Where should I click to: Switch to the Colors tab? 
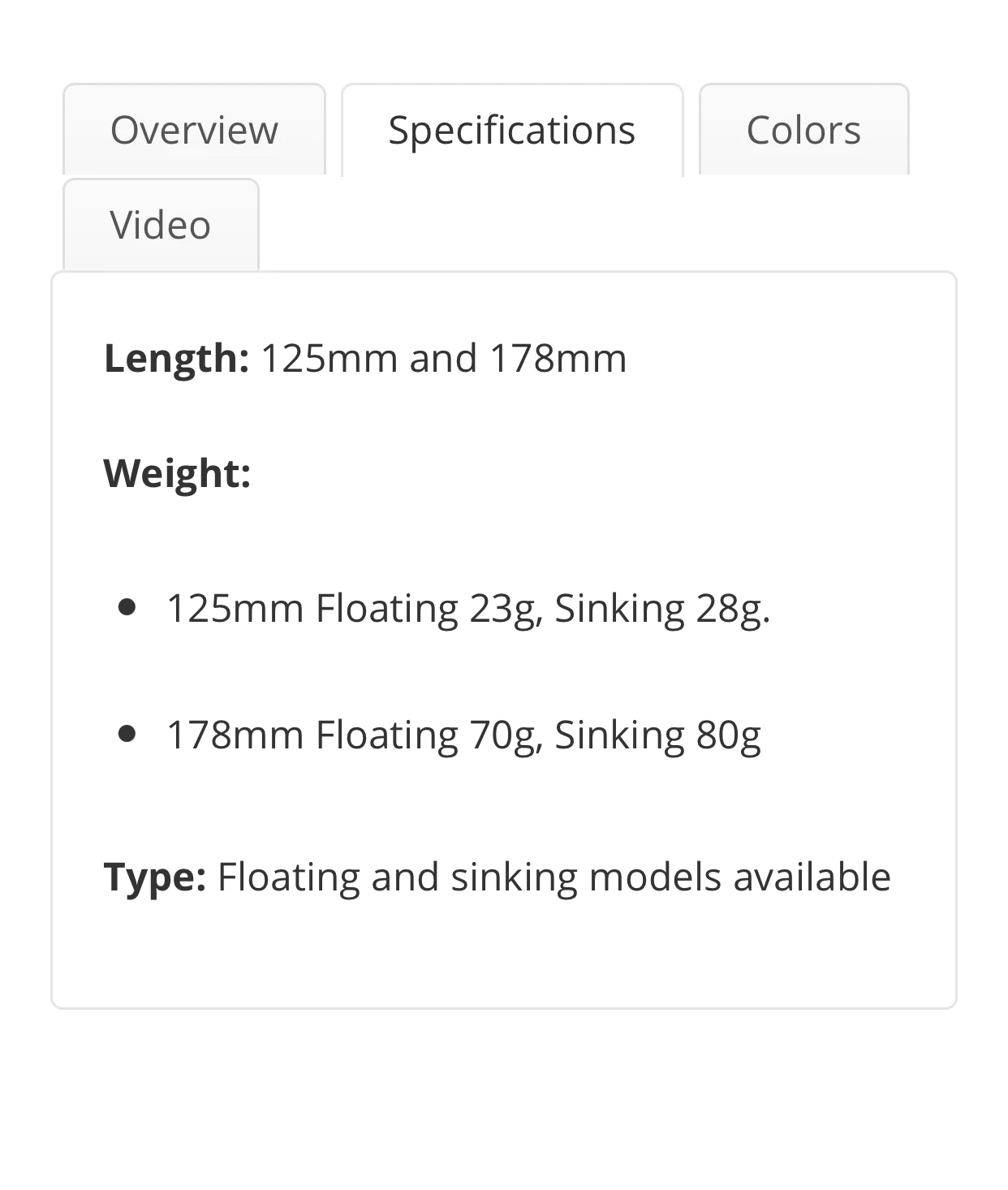click(x=803, y=130)
